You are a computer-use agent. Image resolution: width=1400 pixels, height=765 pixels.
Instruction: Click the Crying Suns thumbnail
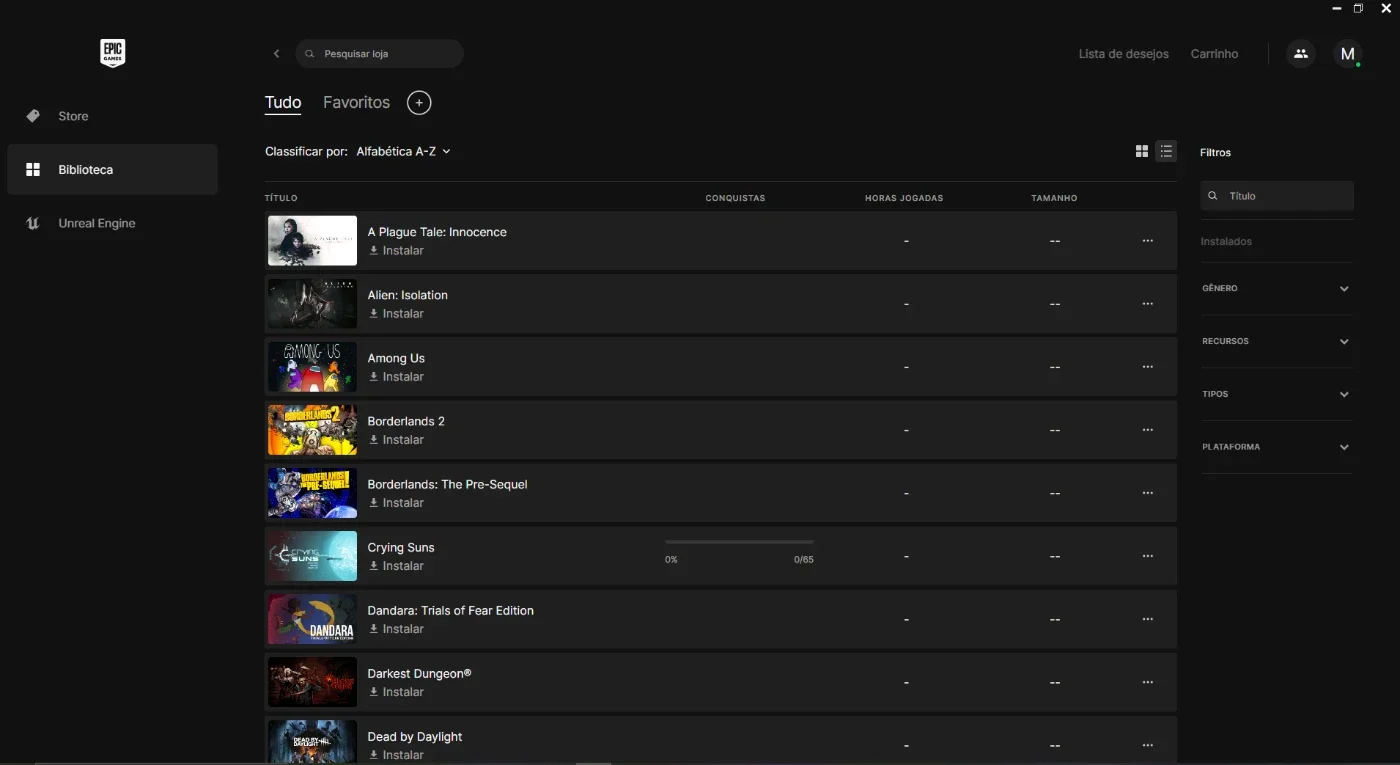coord(312,556)
